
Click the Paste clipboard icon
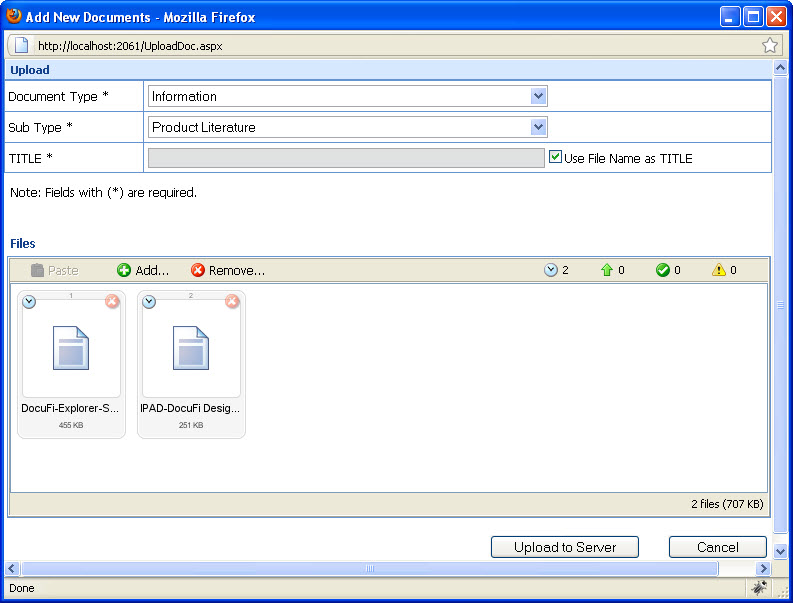coord(37,270)
